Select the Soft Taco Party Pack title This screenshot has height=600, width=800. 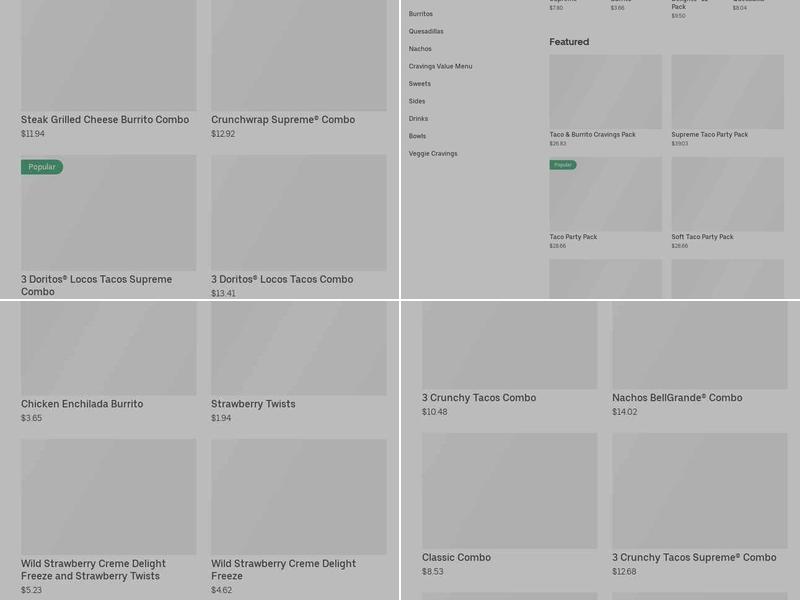pos(702,237)
